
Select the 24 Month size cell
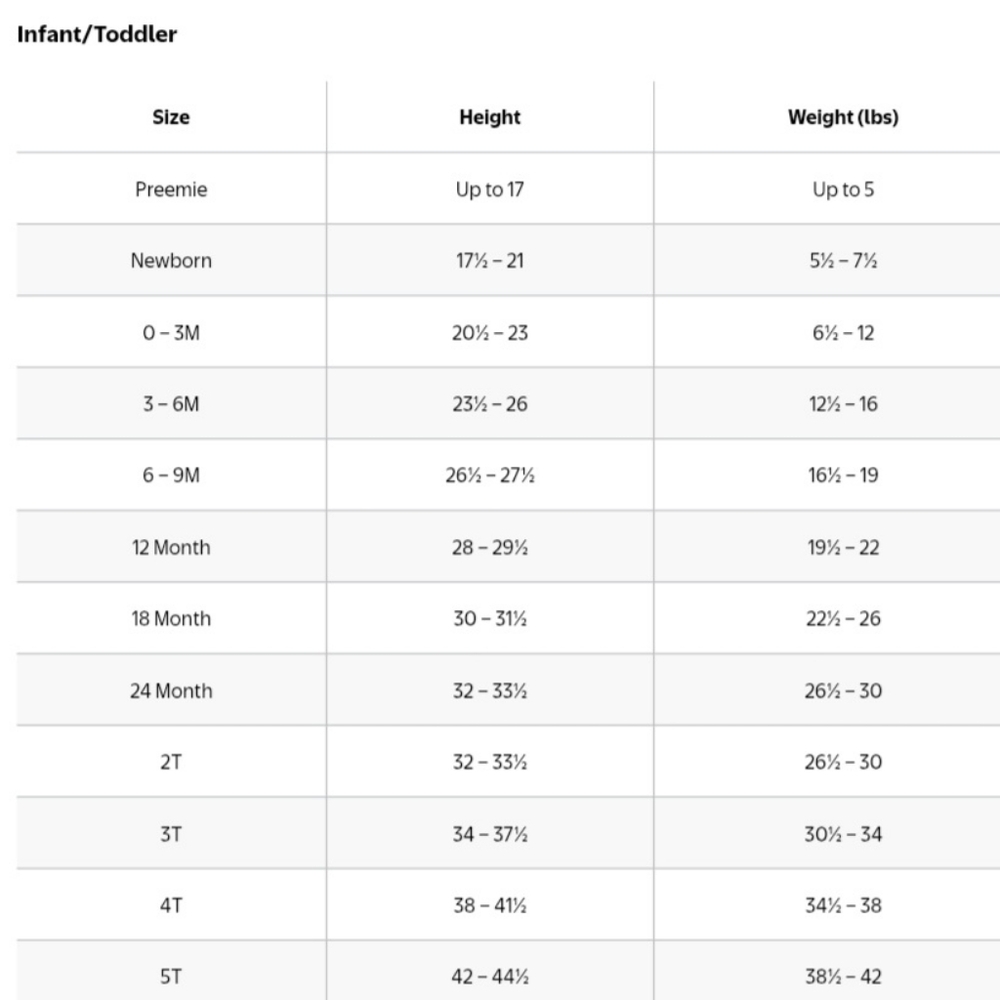[x=171, y=691]
